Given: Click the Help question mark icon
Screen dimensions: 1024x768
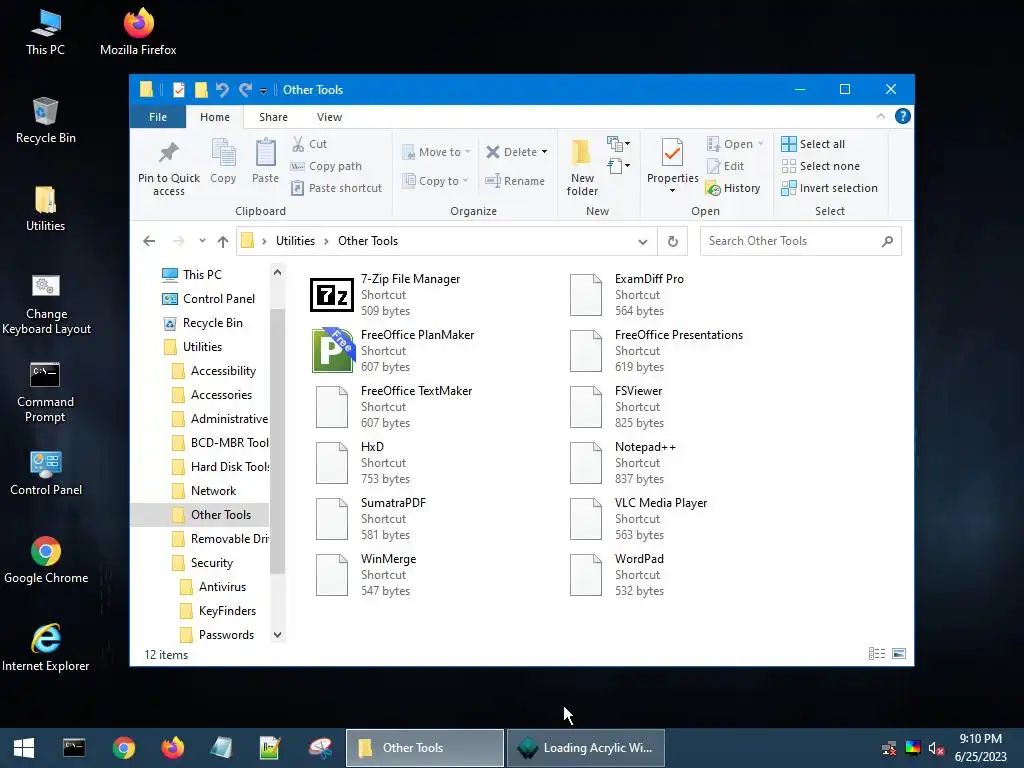Looking at the screenshot, I should click(903, 116).
